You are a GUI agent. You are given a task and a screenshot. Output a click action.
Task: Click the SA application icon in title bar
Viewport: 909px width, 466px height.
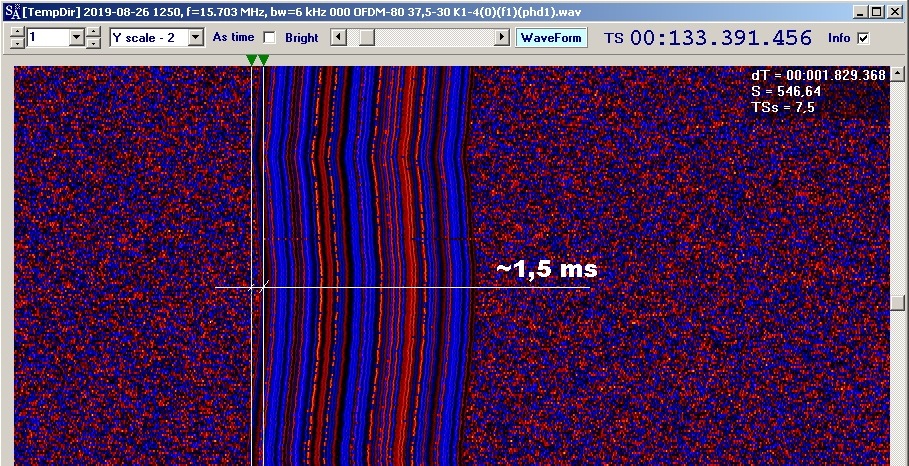[12, 11]
